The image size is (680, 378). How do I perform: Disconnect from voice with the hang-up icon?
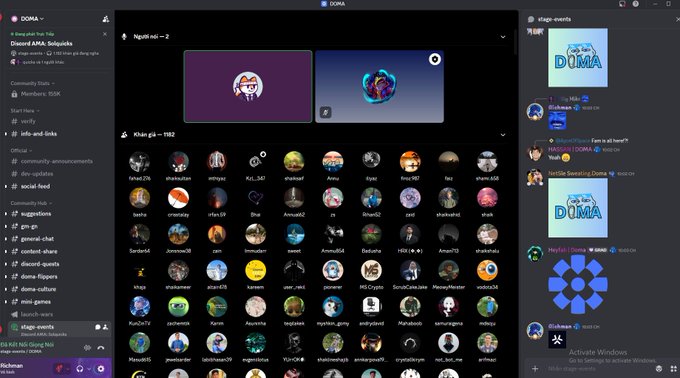coord(101,348)
